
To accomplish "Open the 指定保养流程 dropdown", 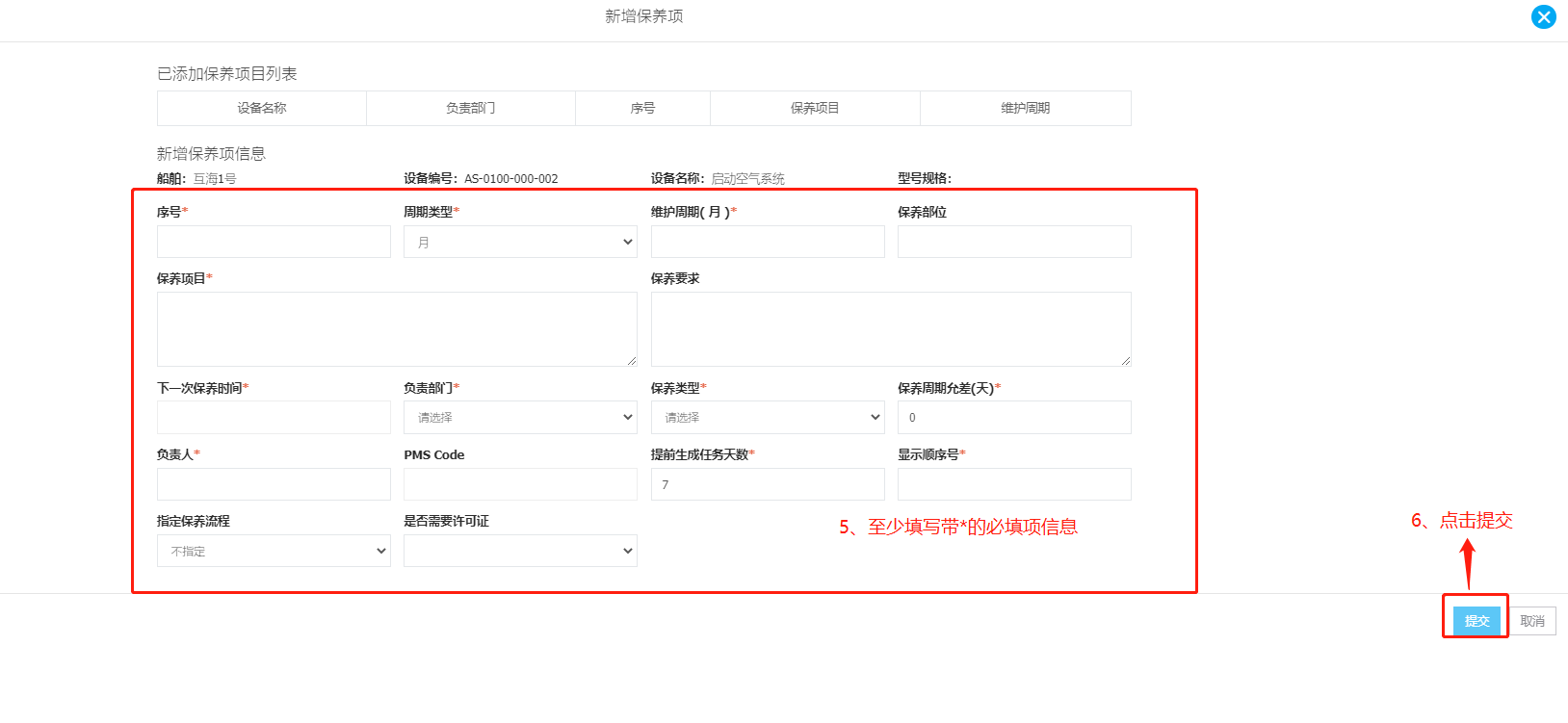I will 274,551.
